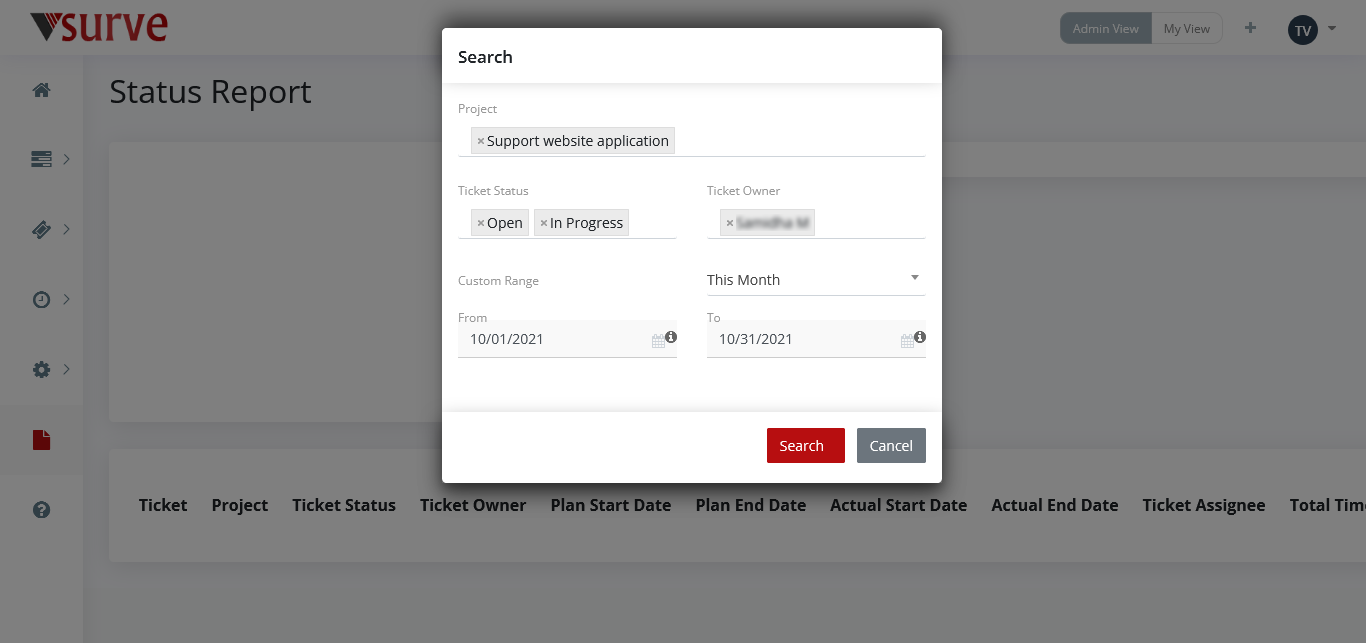Click the plus add icon in header
This screenshot has height=643, width=1366.
[1250, 28]
